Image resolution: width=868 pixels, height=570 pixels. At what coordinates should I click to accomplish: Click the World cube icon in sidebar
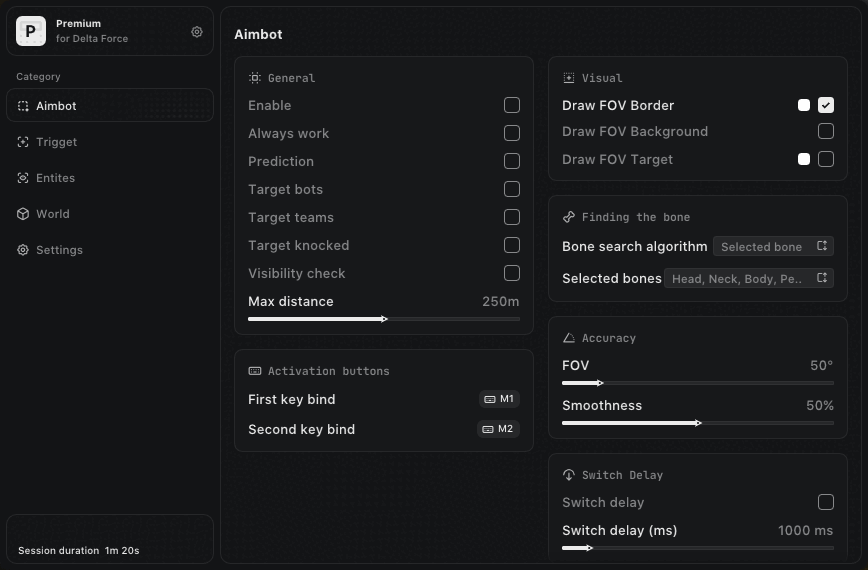pyautogui.click(x=23, y=214)
